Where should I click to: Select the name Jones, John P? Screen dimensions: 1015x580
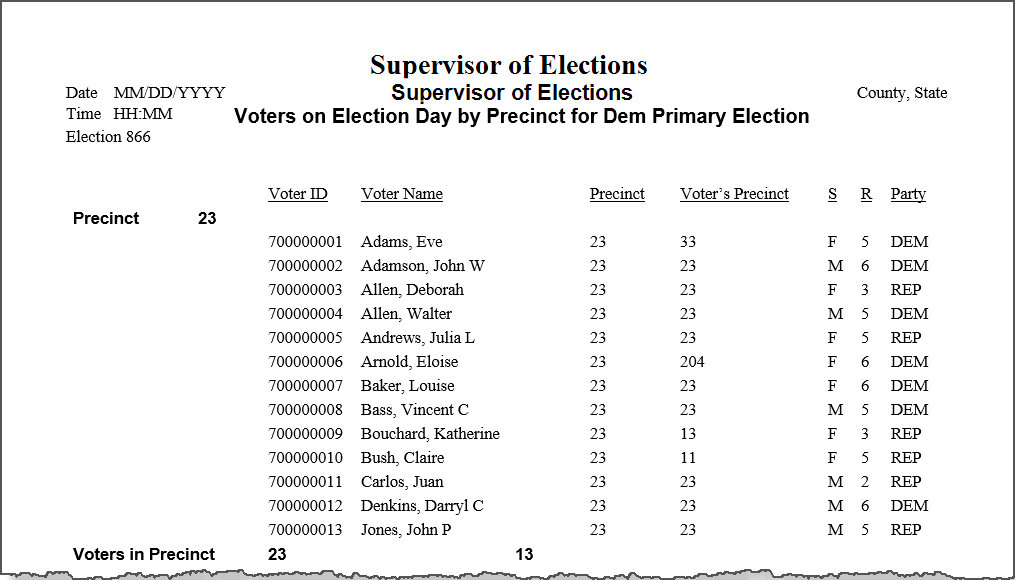(x=406, y=530)
